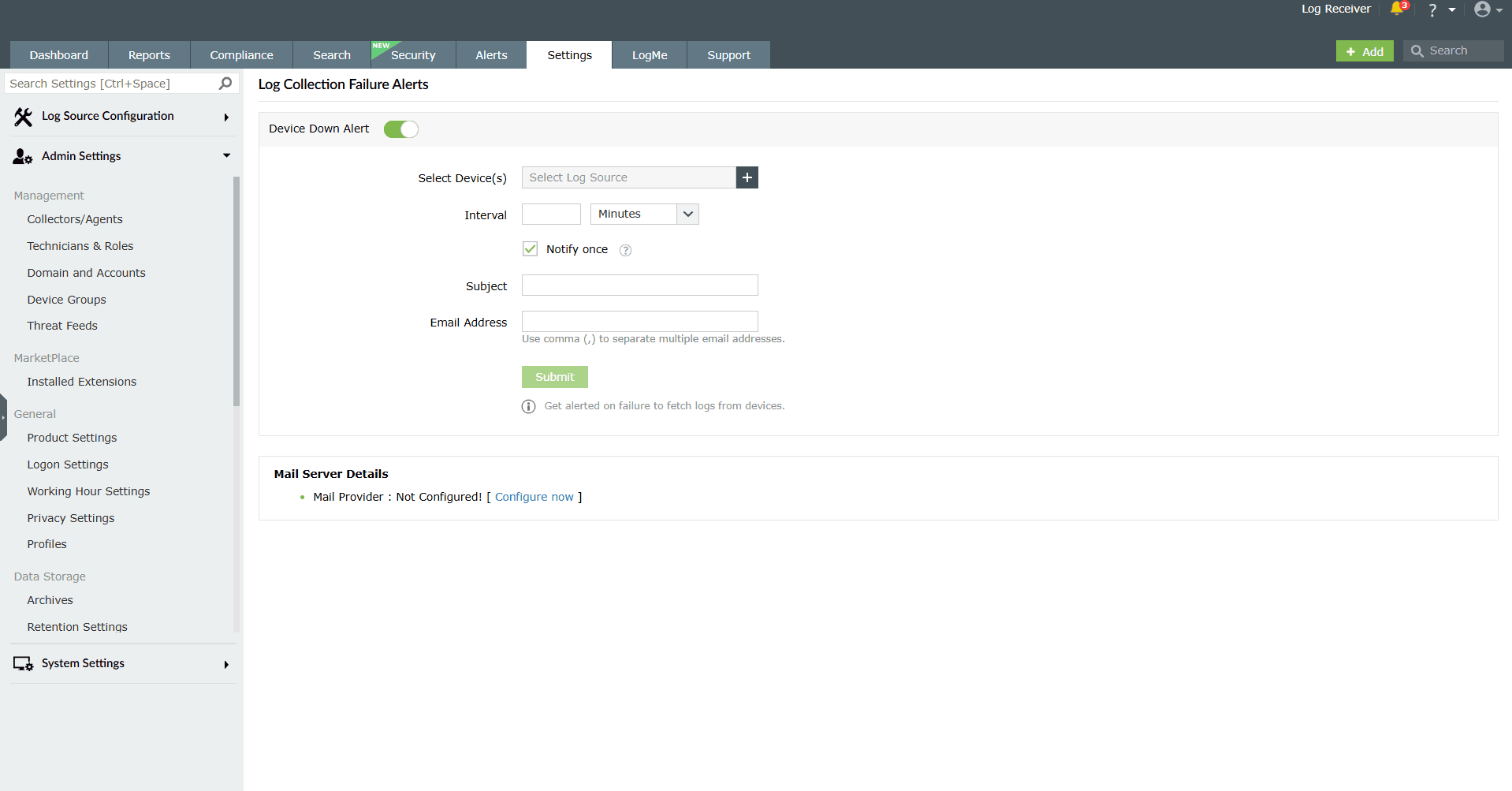Switch to the Reports tab
Screen dimensions: 1512x791
click(x=149, y=55)
